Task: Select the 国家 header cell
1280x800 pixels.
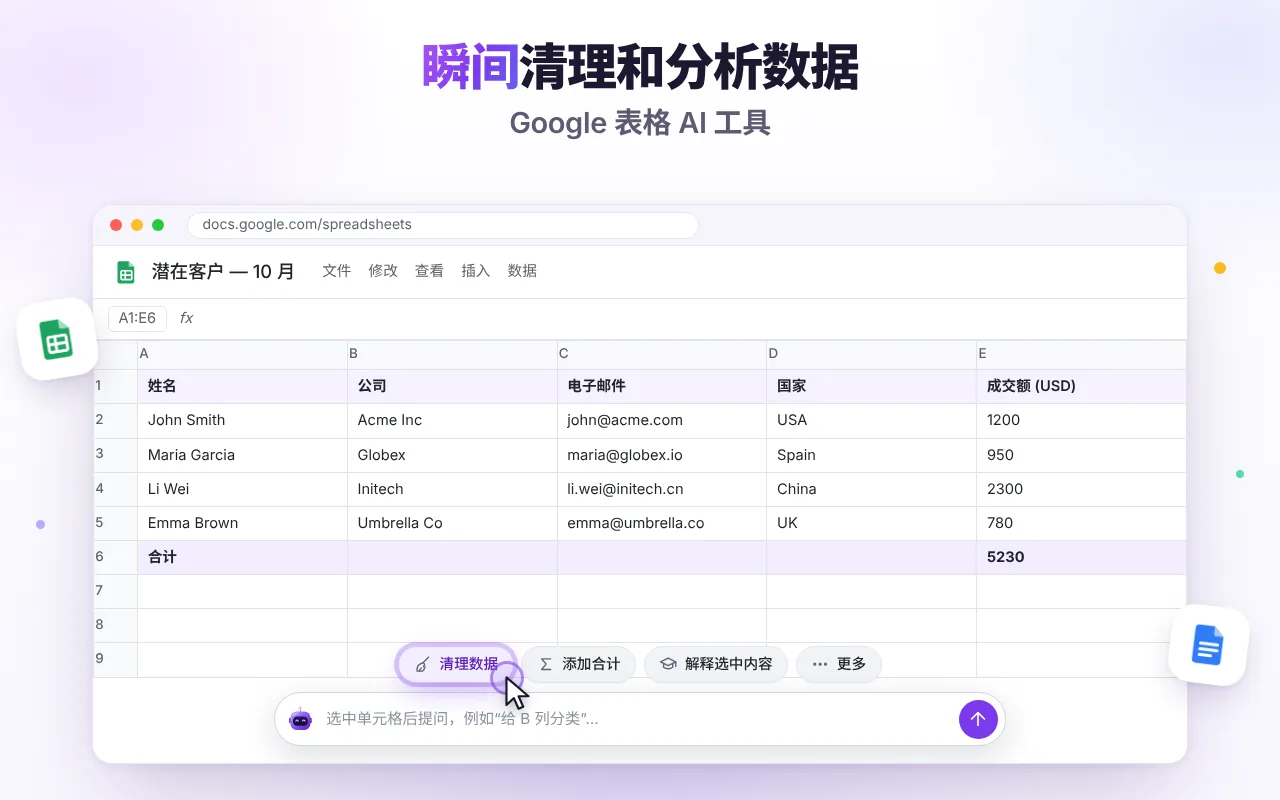Action: 871,386
